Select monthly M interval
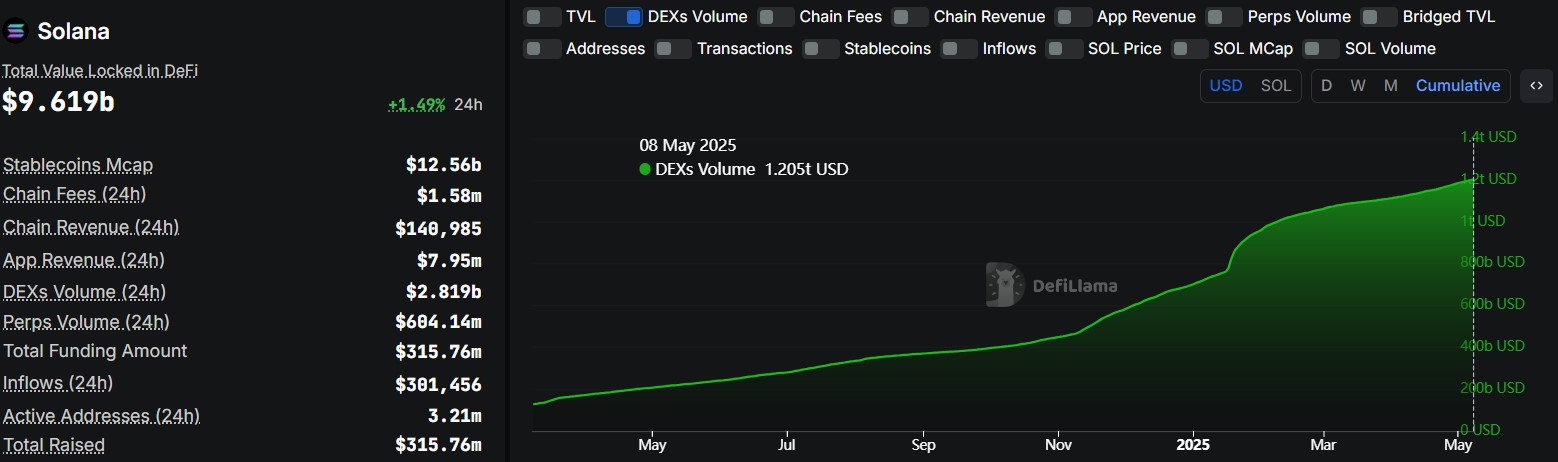The height and width of the screenshot is (462, 1558). click(1390, 86)
